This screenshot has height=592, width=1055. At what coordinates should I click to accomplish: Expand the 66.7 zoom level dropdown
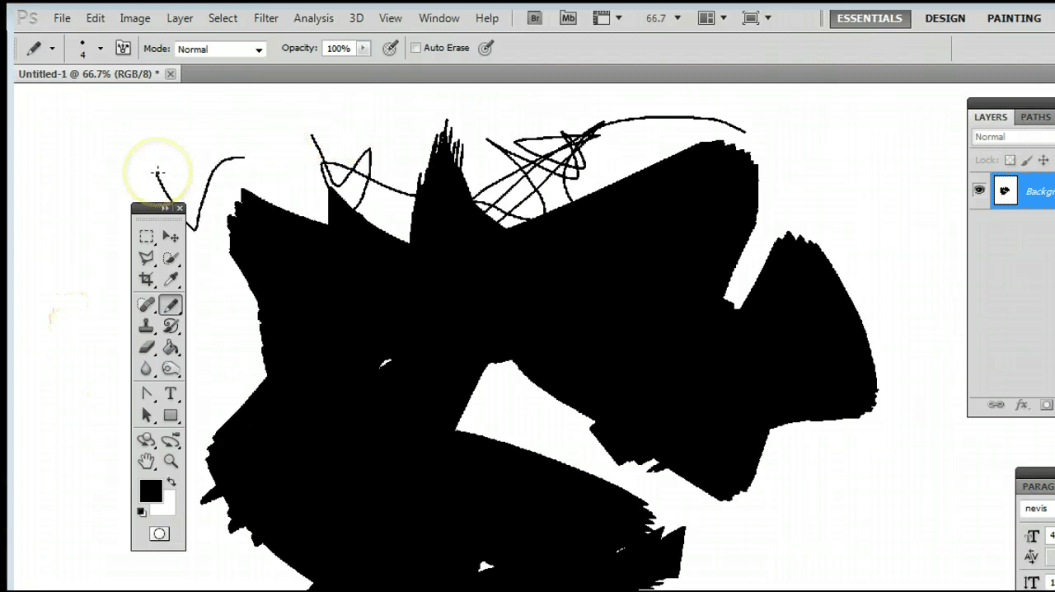678,18
